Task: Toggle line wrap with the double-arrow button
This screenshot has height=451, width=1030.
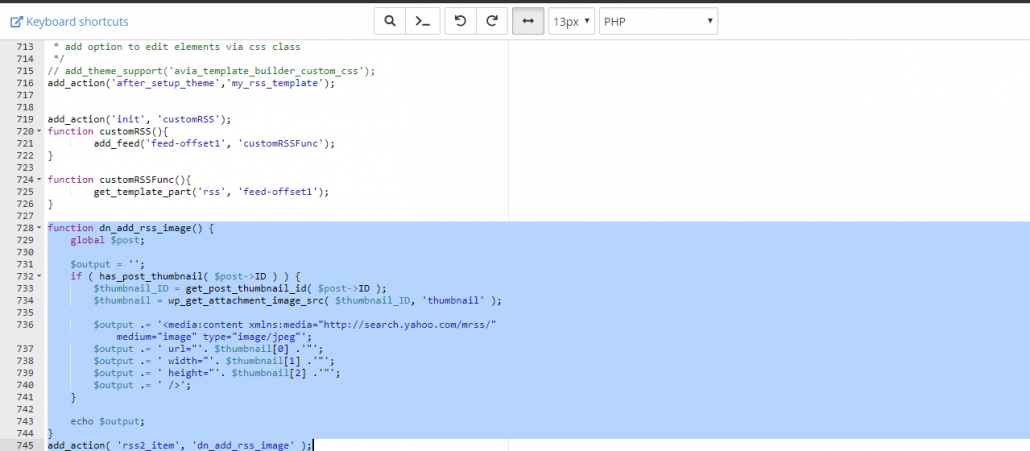Action: (528, 21)
